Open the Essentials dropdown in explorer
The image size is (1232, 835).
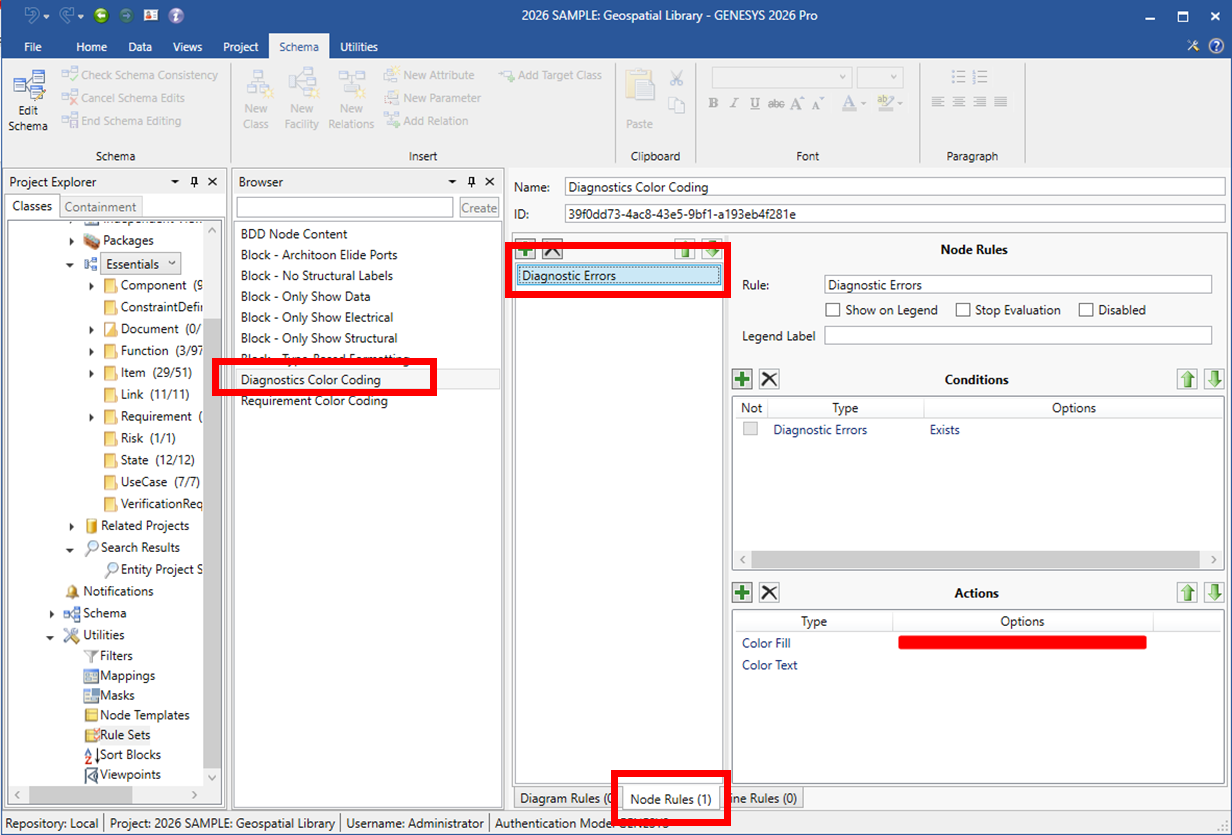point(172,264)
